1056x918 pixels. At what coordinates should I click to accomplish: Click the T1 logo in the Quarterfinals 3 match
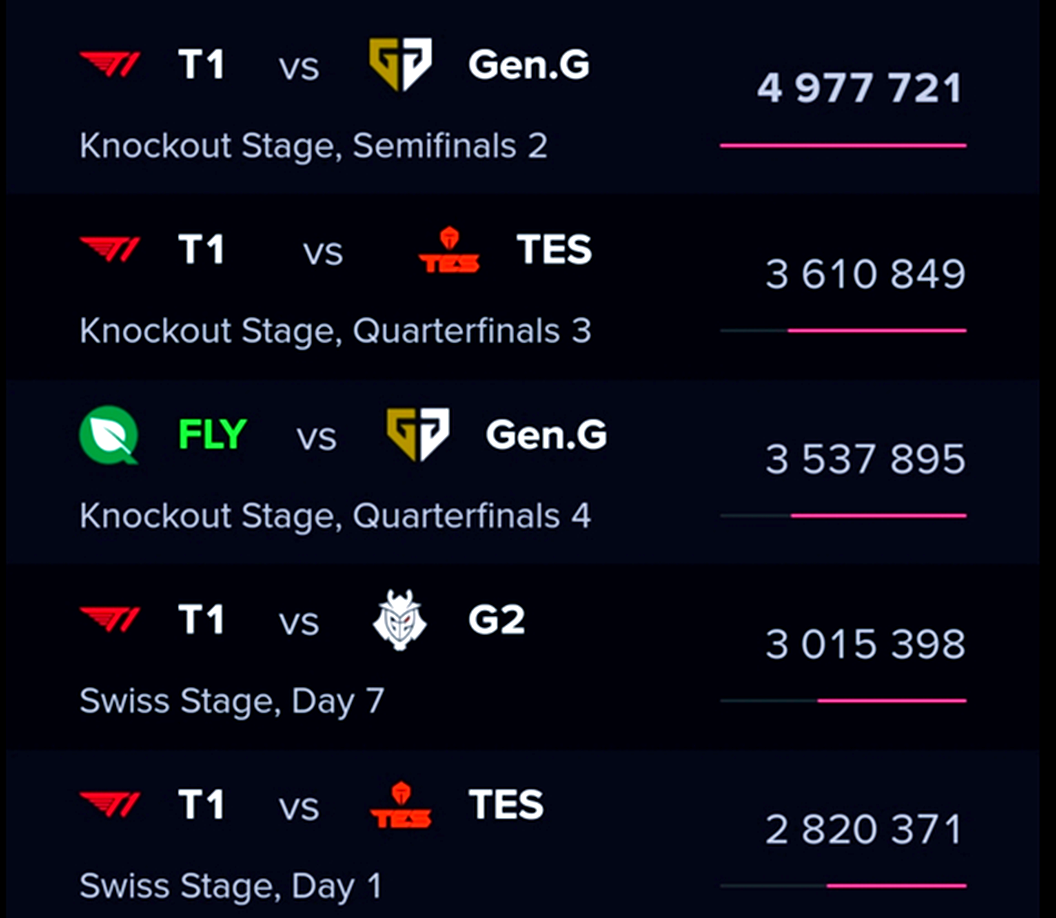[110, 250]
